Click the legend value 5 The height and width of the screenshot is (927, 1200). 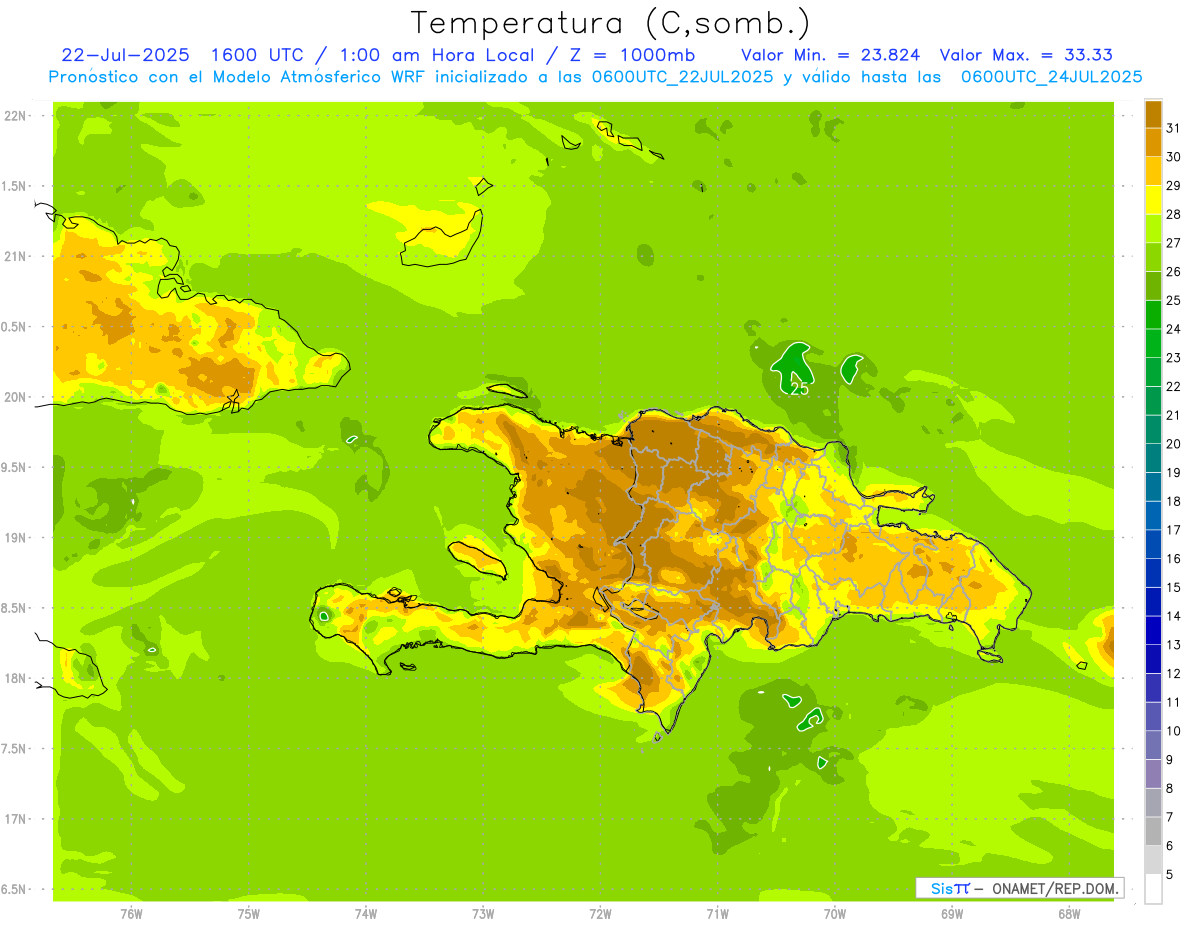point(1170,874)
